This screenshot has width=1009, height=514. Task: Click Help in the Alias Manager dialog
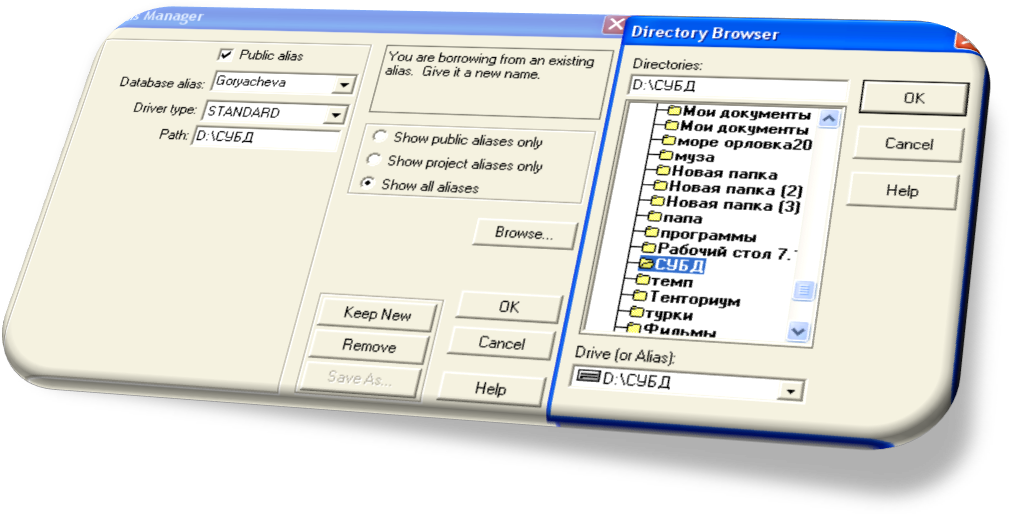click(490, 389)
